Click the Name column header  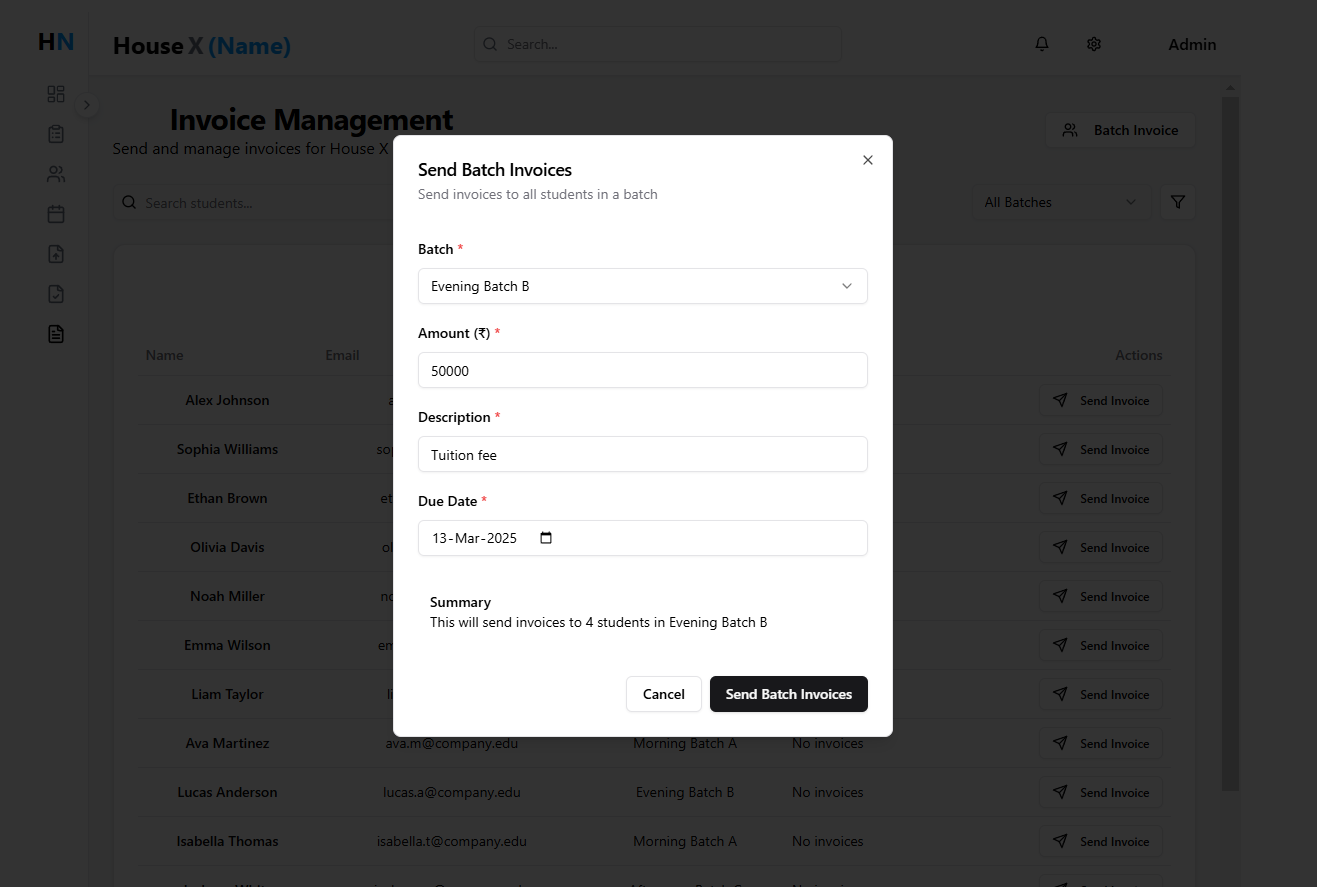click(164, 355)
